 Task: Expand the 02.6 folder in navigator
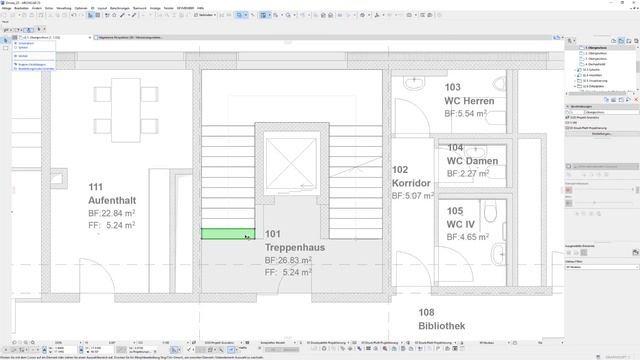[x=575, y=87]
